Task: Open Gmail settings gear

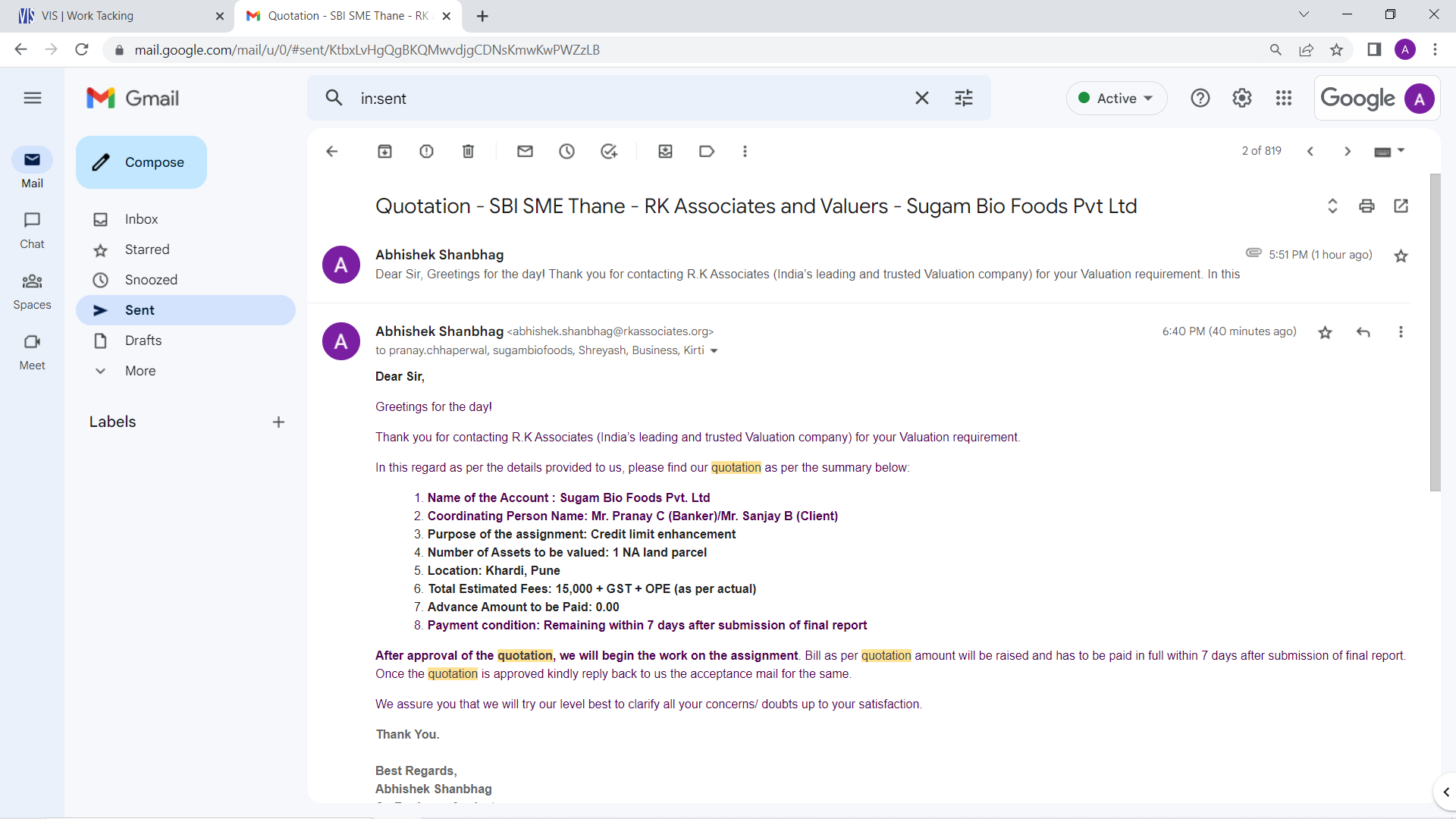Action: tap(1242, 98)
